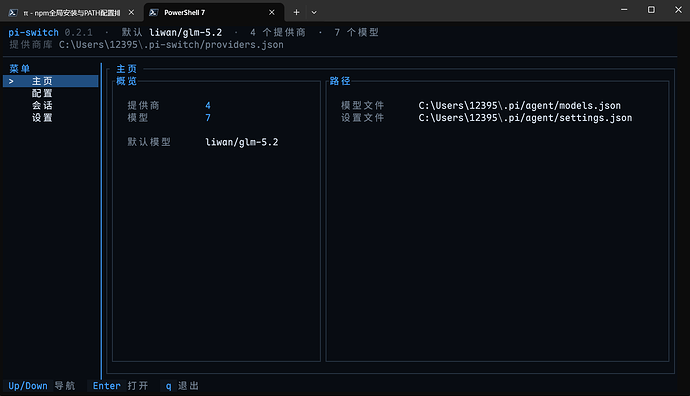Screen dimensions: 690x396
Task: Open 会话 in the menu
Action: point(42,106)
